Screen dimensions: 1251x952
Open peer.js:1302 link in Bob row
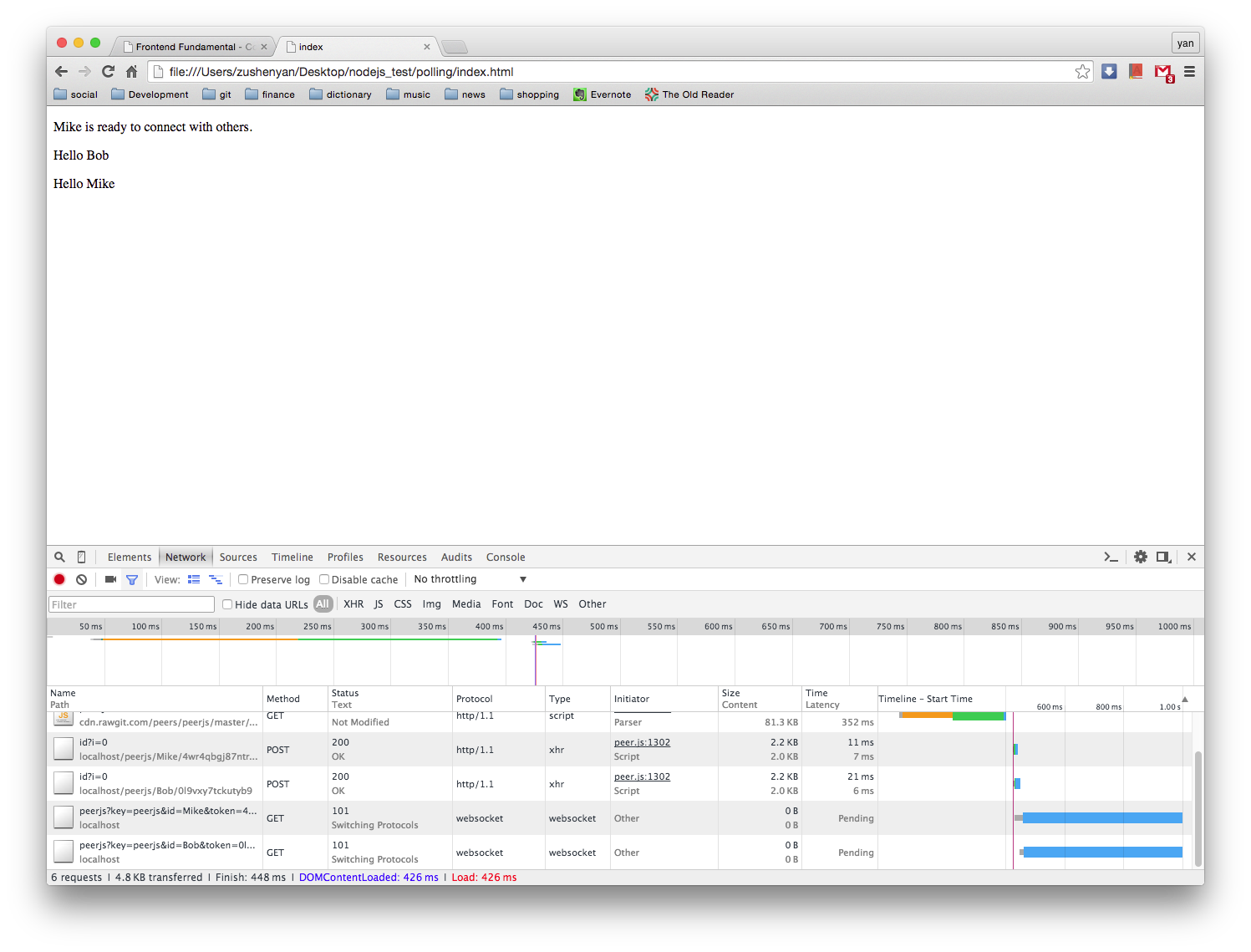(x=642, y=776)
